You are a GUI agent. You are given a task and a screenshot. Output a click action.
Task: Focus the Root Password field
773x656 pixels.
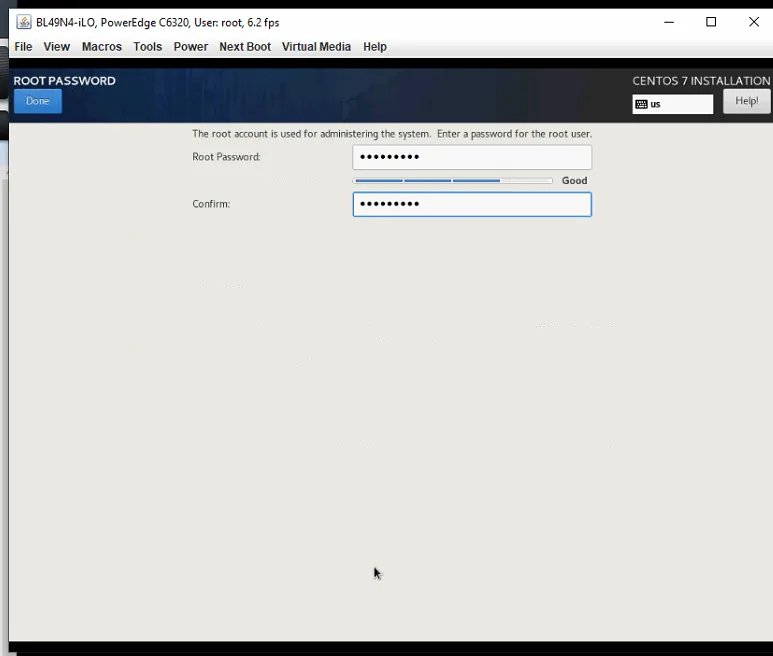pyautogui.click(x=472, y=157)
